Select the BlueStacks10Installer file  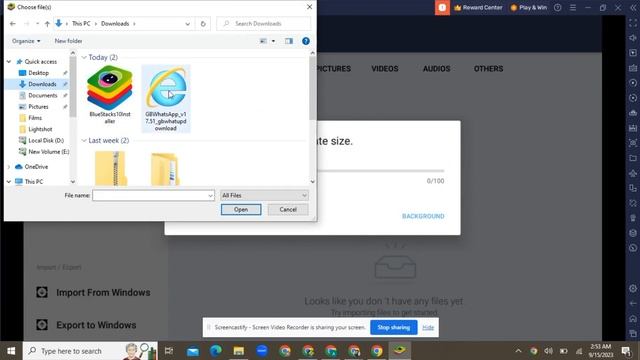point(110,95)
